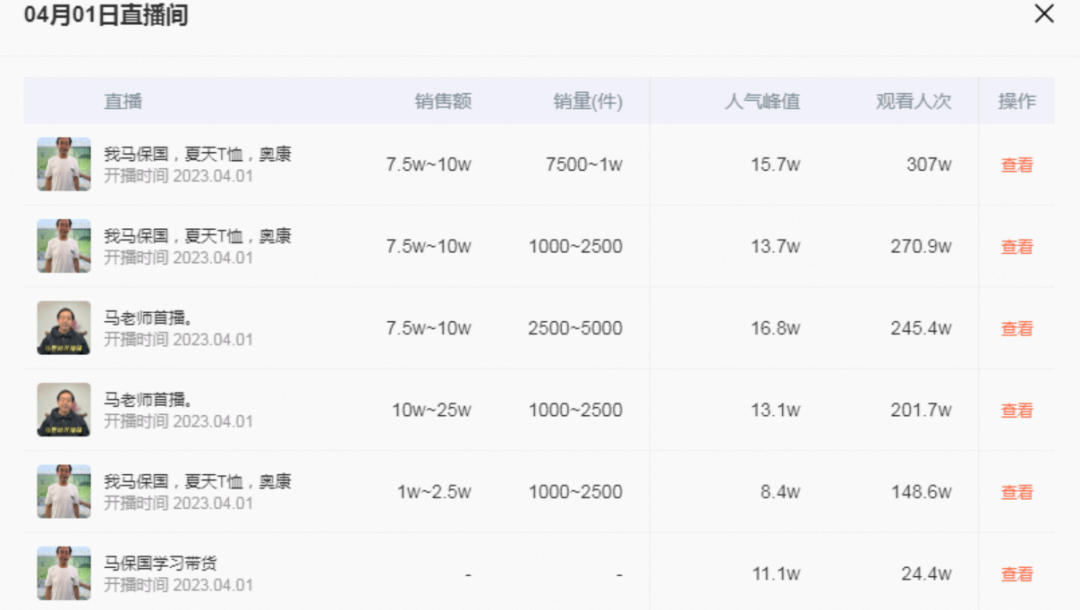Select thumbnail of livestream with 13.7w peak
The image size is (1080, 610).
(x=64, y=247)
